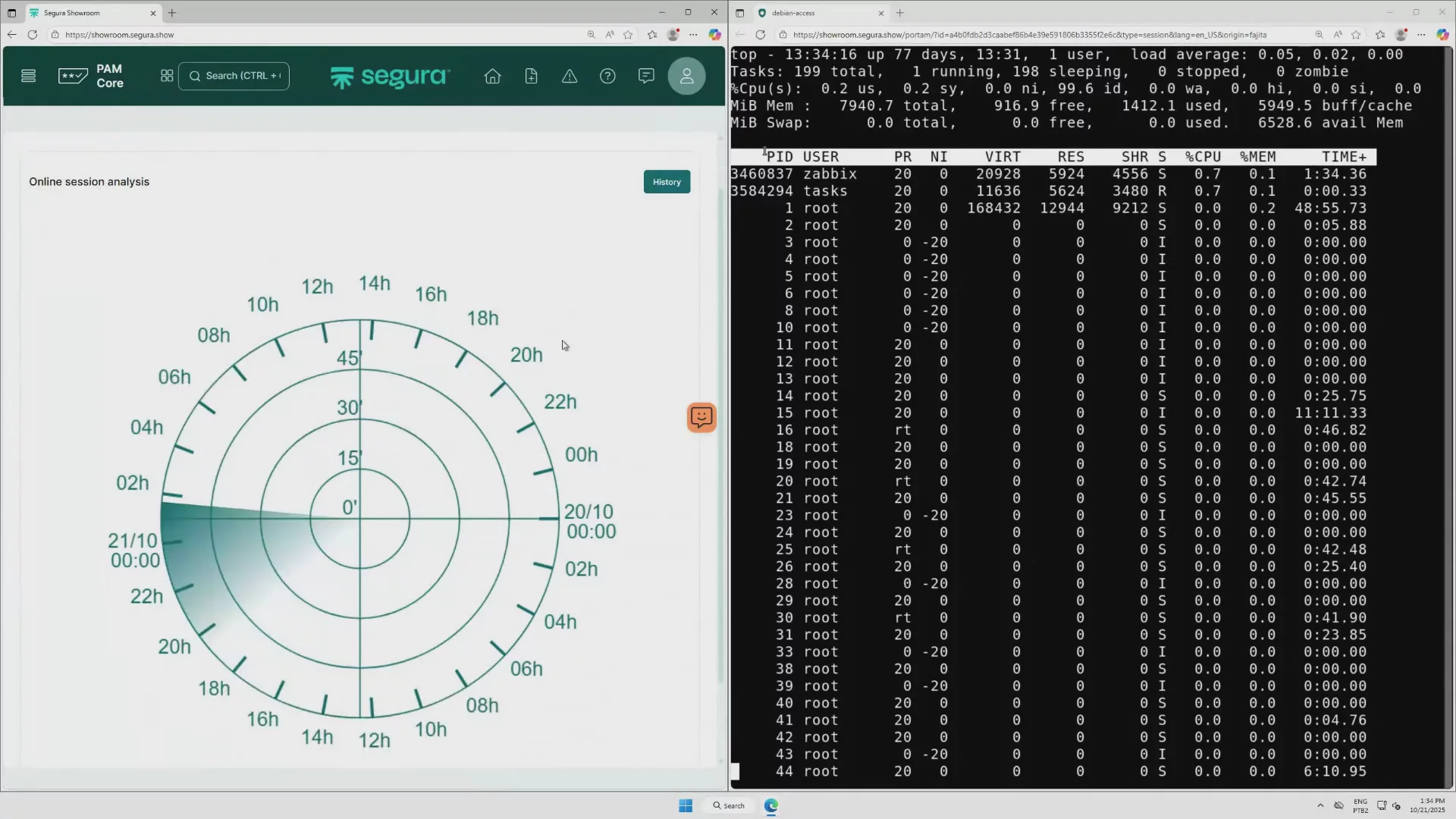Open settings menu in debian-access window
Screen dimensions: 1456x819
(1421, 34)
